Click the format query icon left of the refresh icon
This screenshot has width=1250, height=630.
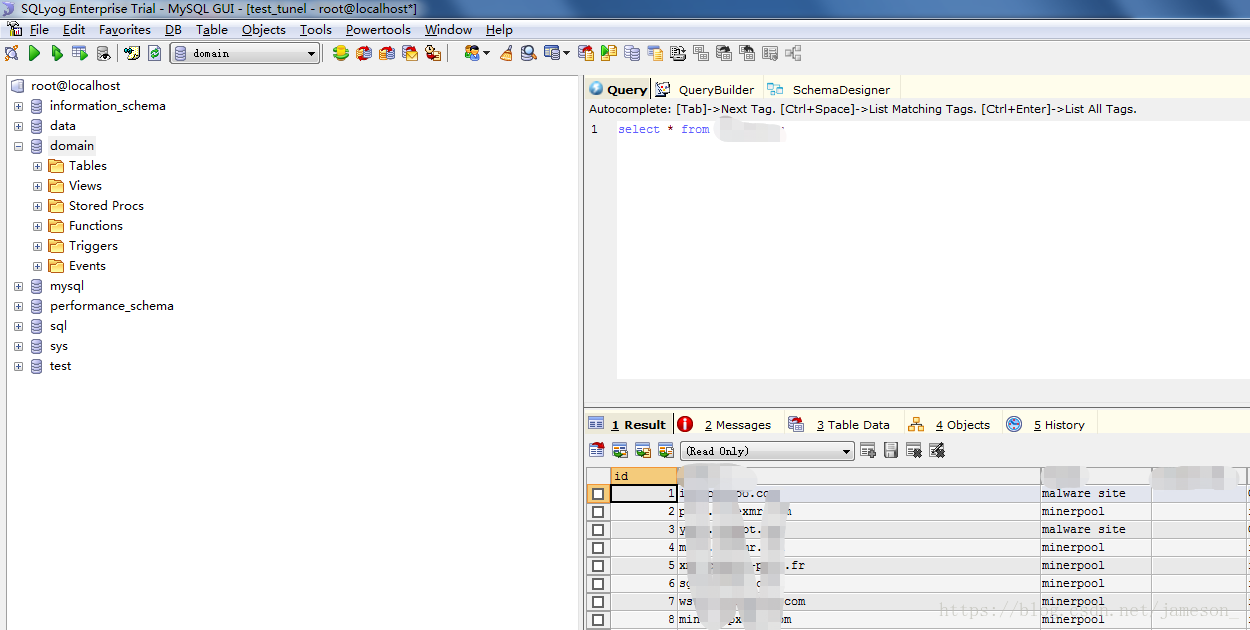click(132, 53)
